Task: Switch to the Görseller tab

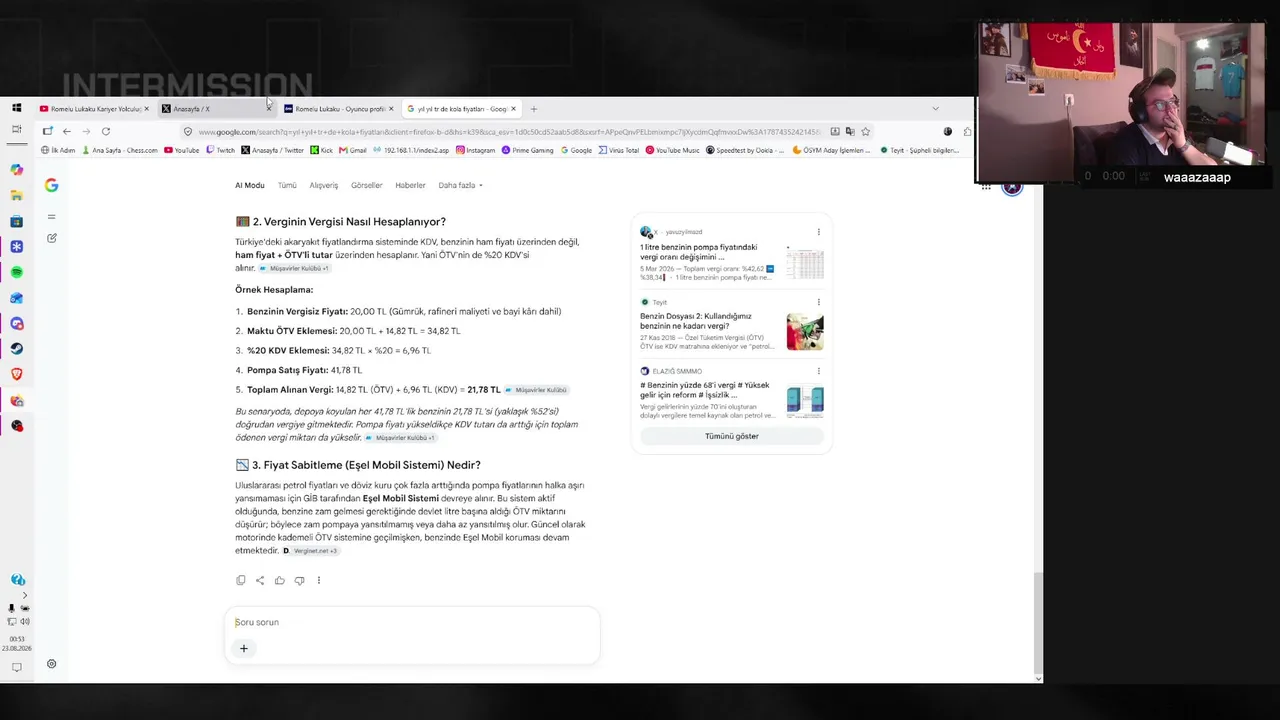Action: (x=367, y=185)
